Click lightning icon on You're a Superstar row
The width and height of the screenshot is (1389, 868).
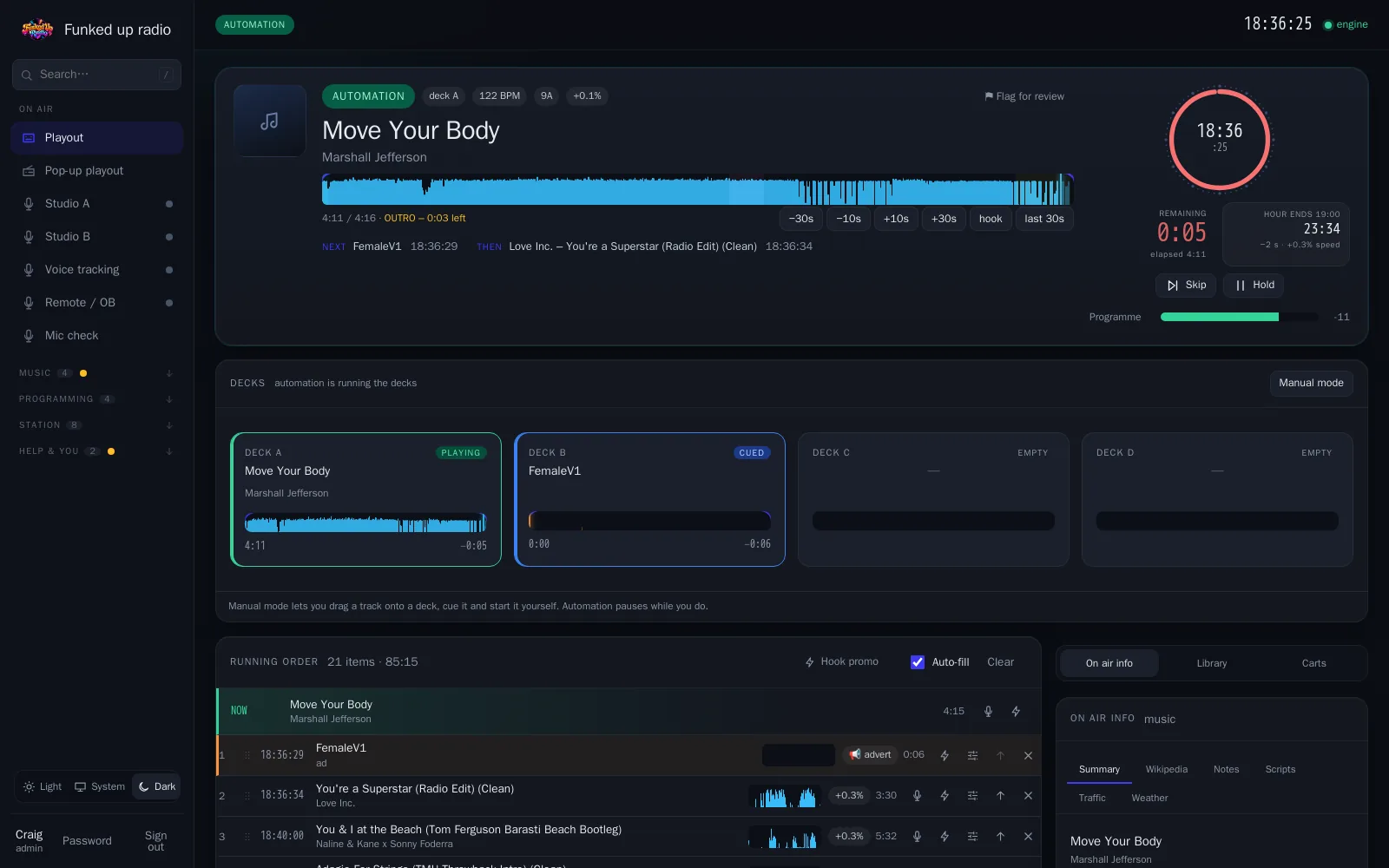click(x=945, y=796)
